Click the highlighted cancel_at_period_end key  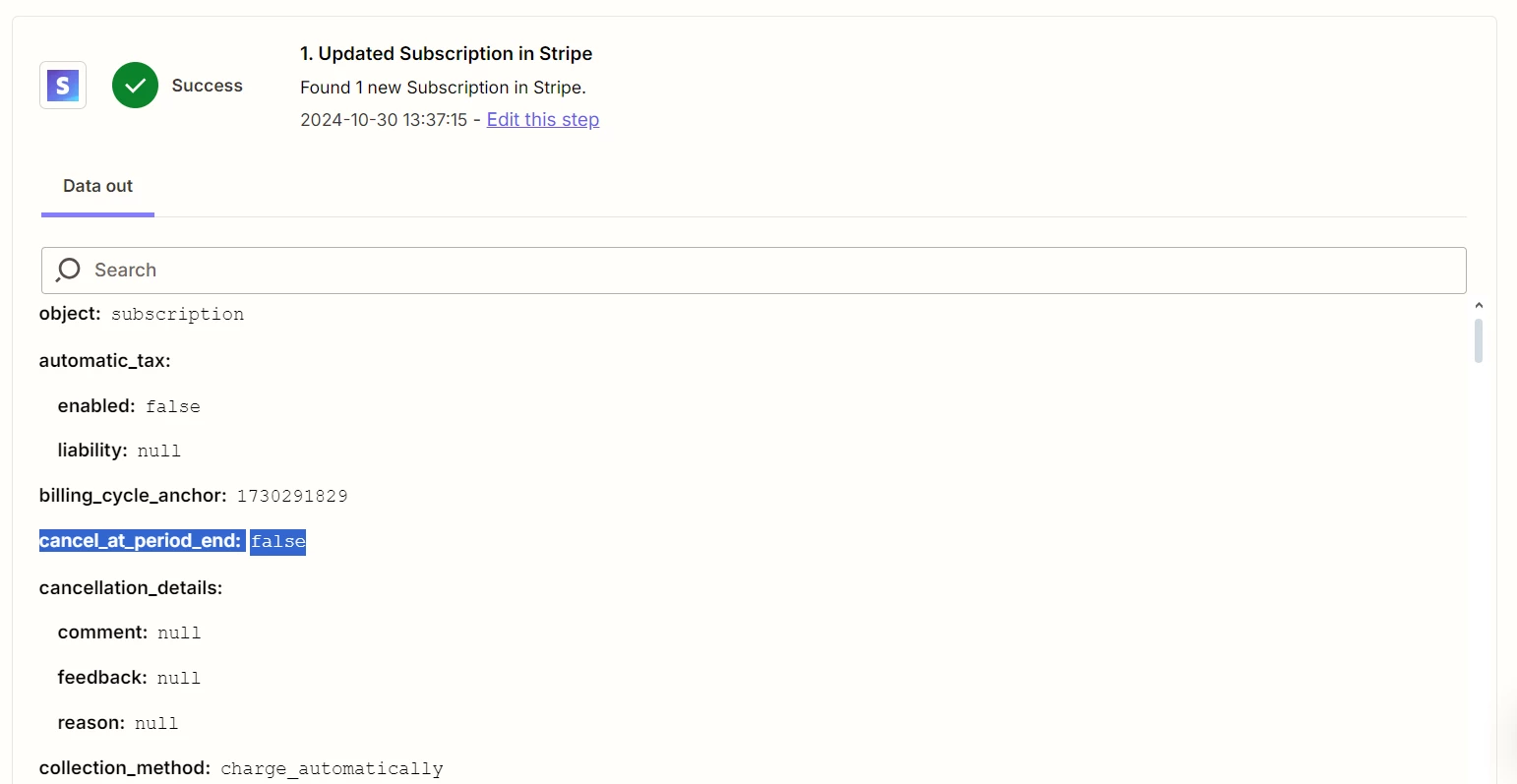pyautogui.click(x=141, y=541)
